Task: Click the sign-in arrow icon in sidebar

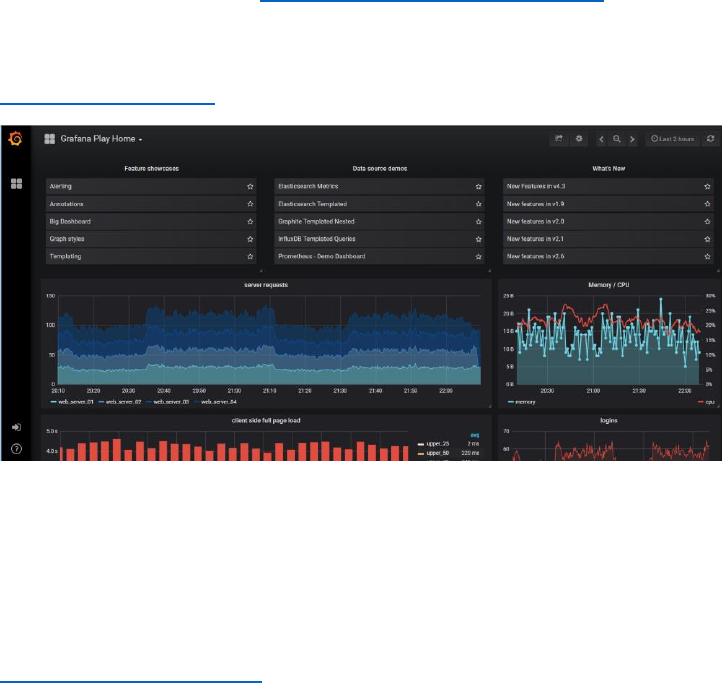Action: [16, 427]
